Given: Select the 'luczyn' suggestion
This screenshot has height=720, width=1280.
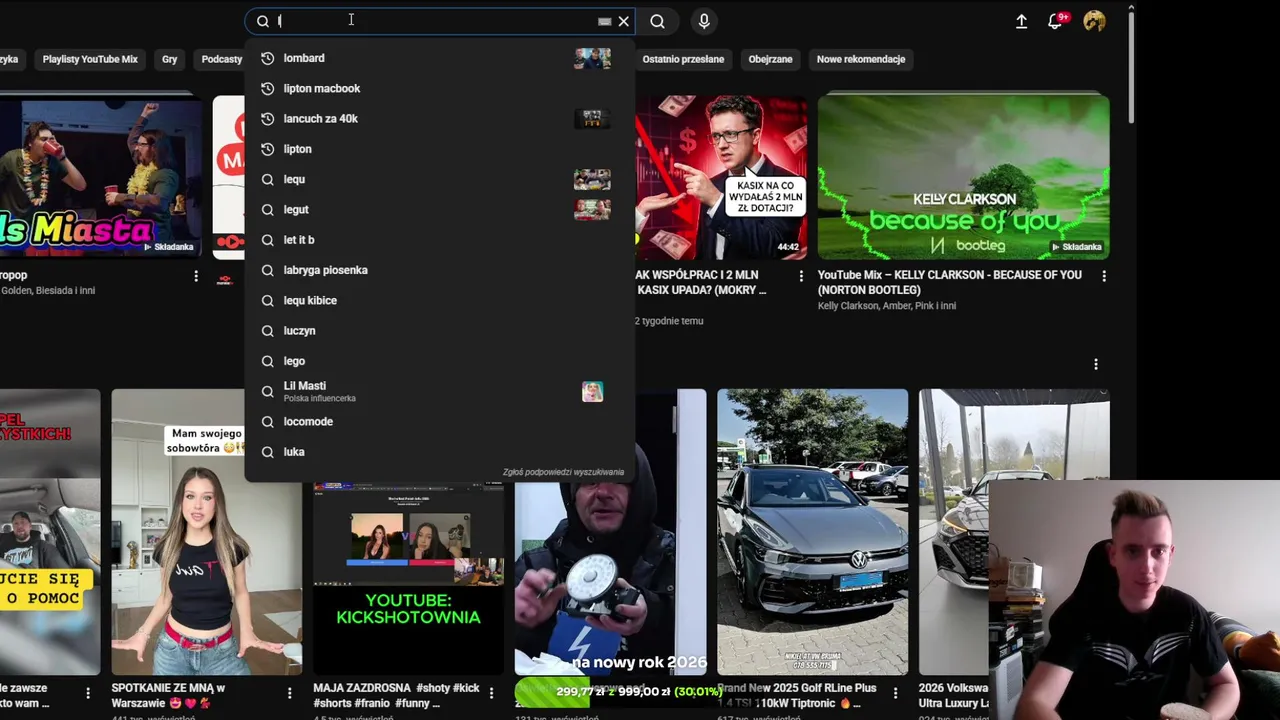Looking at the screenshot, I should click(440, 330).
